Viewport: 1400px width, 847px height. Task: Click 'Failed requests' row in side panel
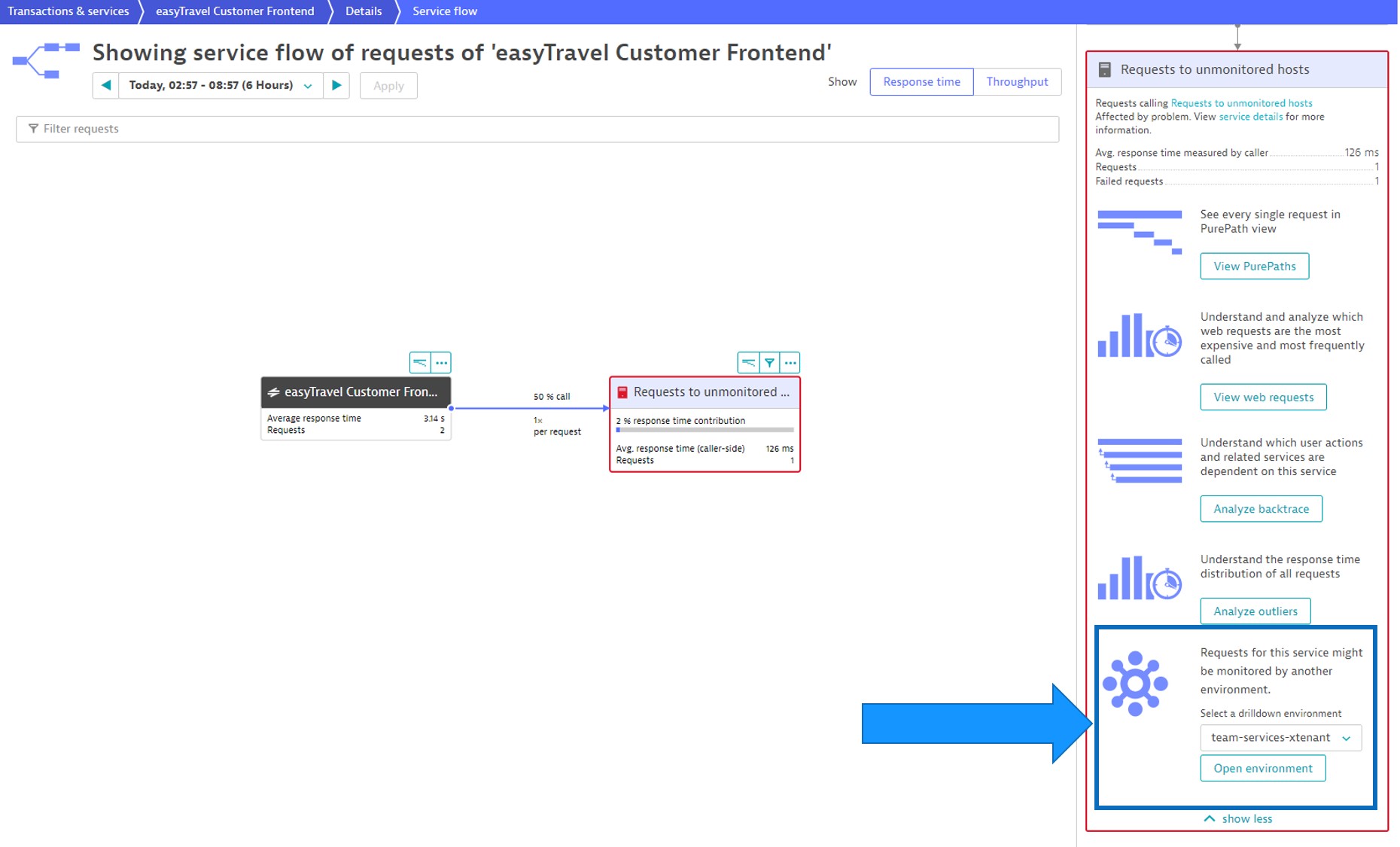point(1237,181)
